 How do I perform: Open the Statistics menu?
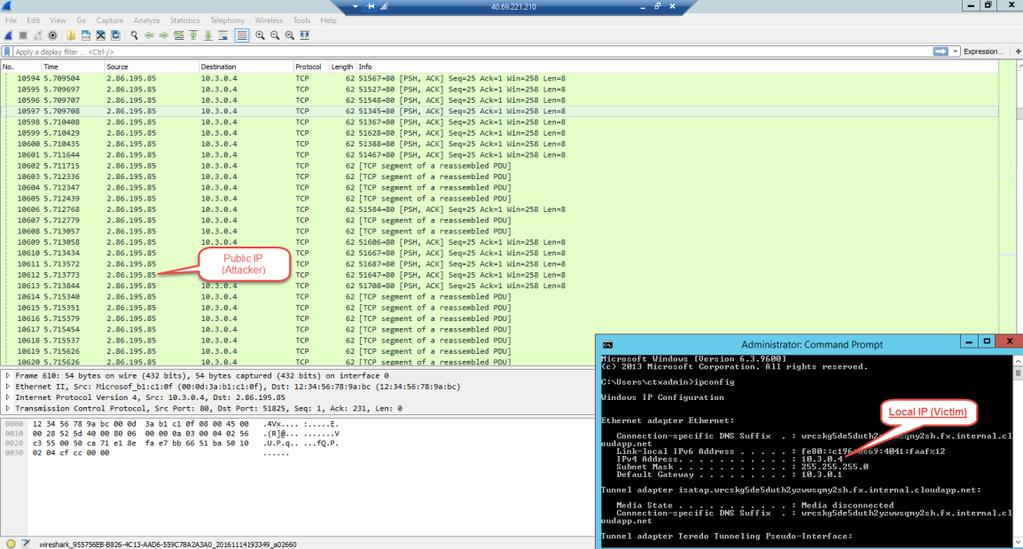coord(185,20)
